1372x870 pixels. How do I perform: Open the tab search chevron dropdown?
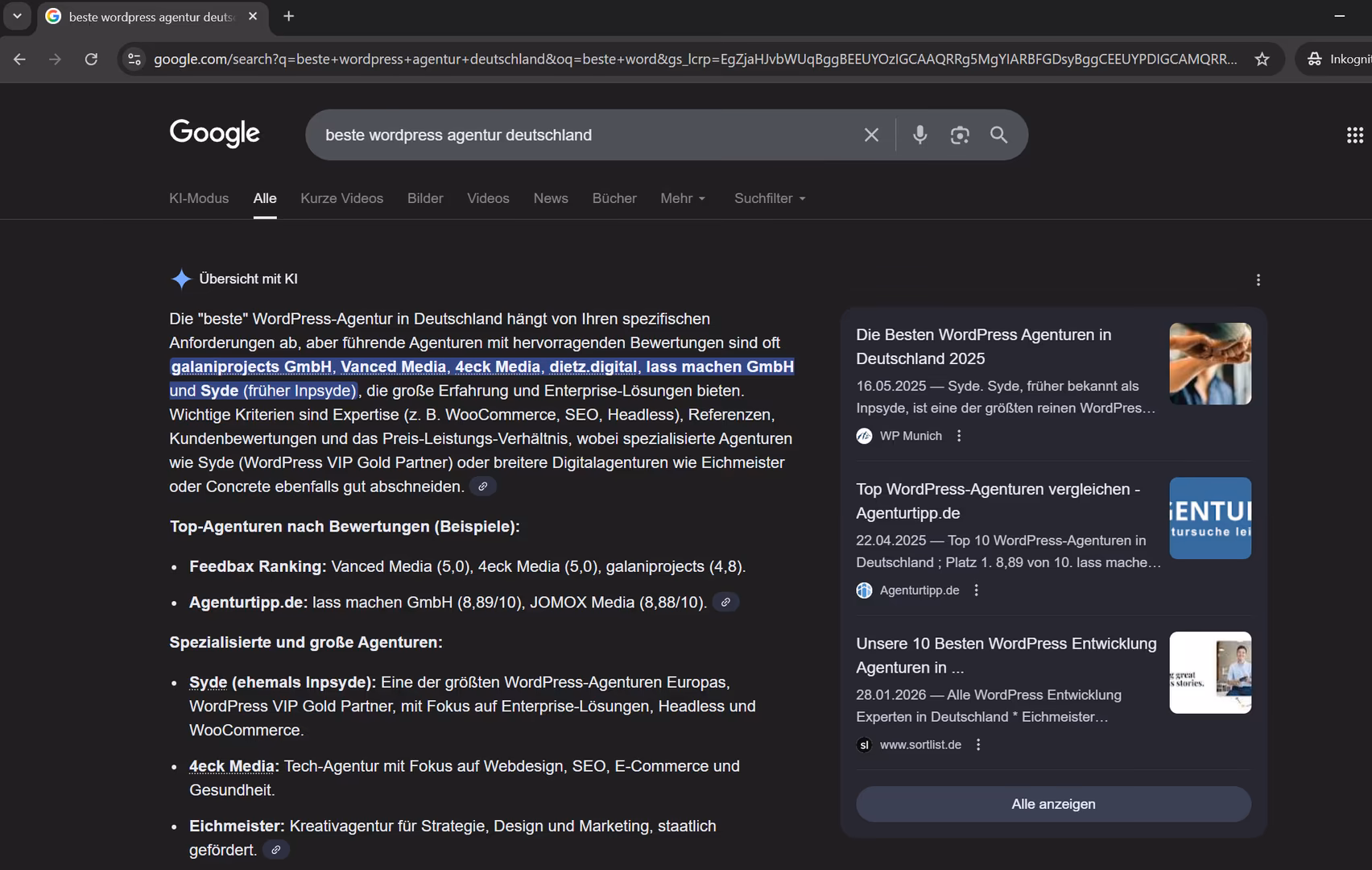pos(17,16)
